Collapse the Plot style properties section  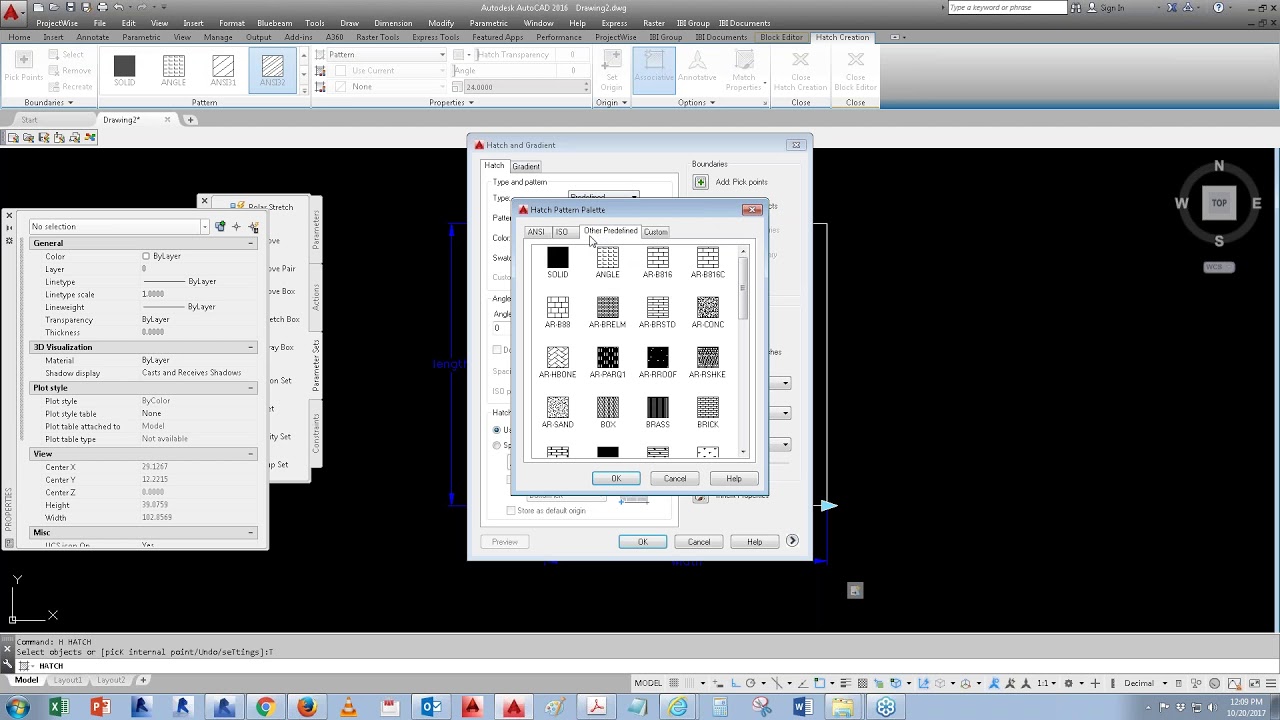[250, 388]
